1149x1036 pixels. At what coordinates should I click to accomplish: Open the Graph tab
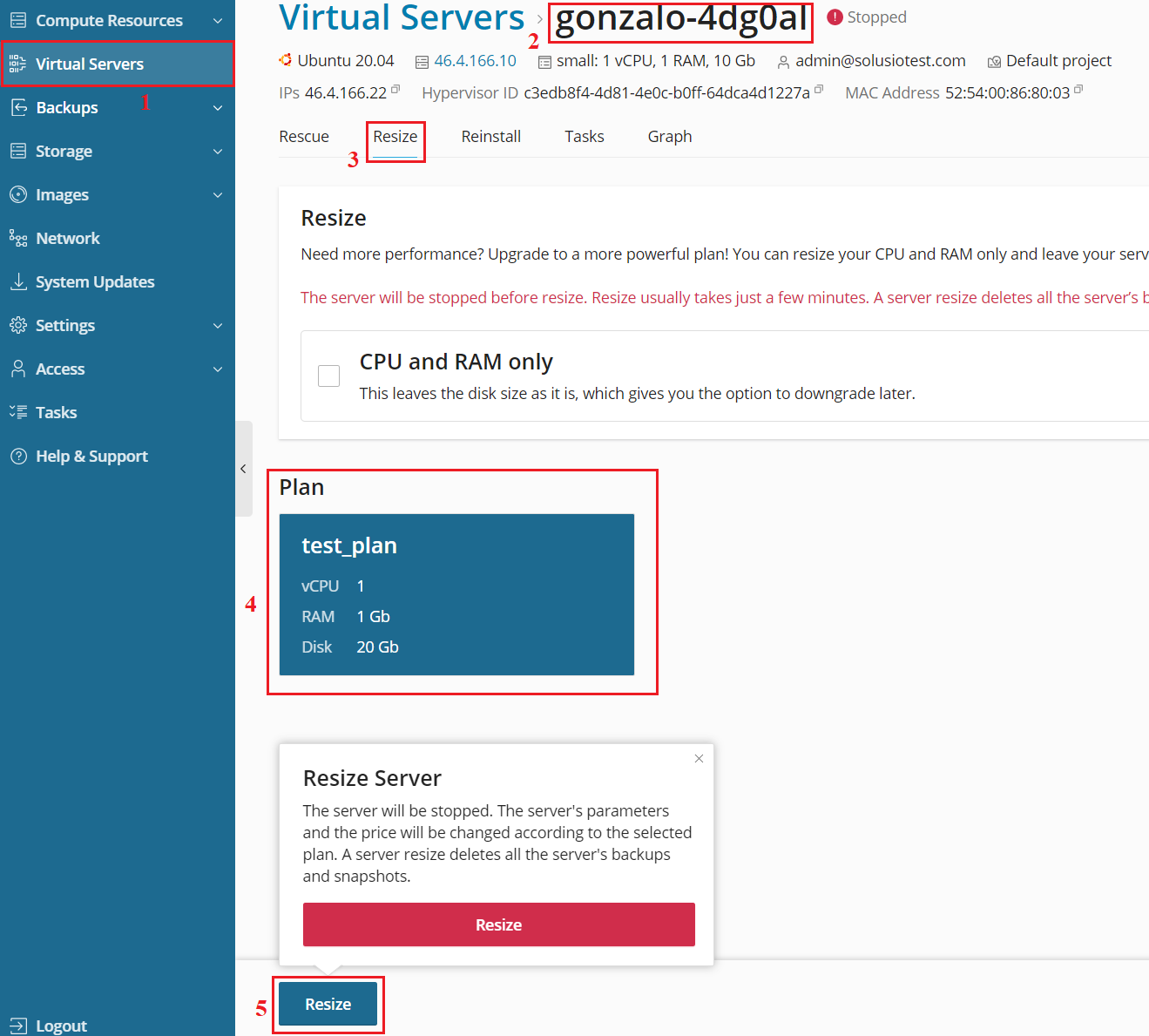coord(669,137)
